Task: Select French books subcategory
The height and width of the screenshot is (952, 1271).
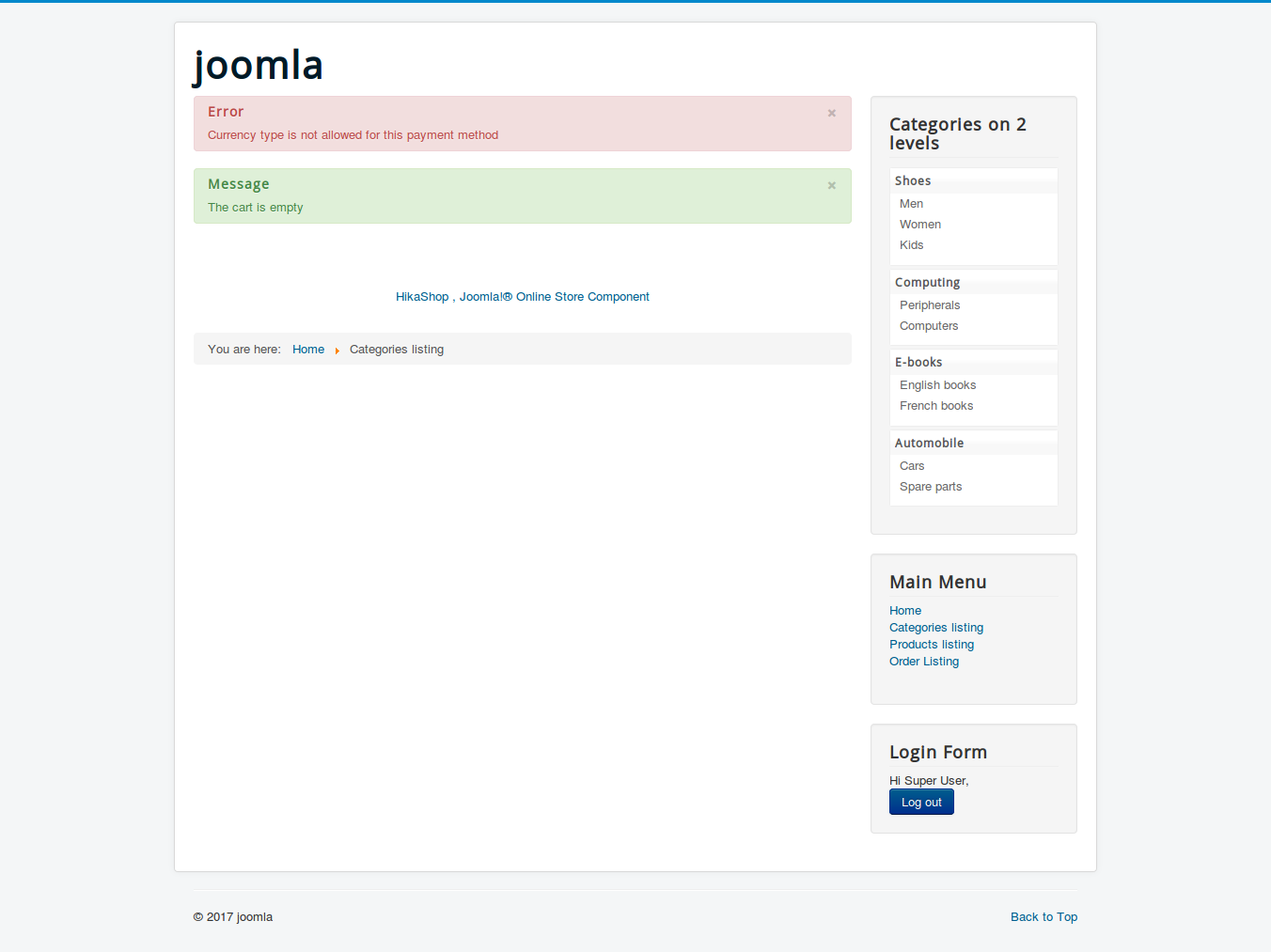Action: (936, 406)
